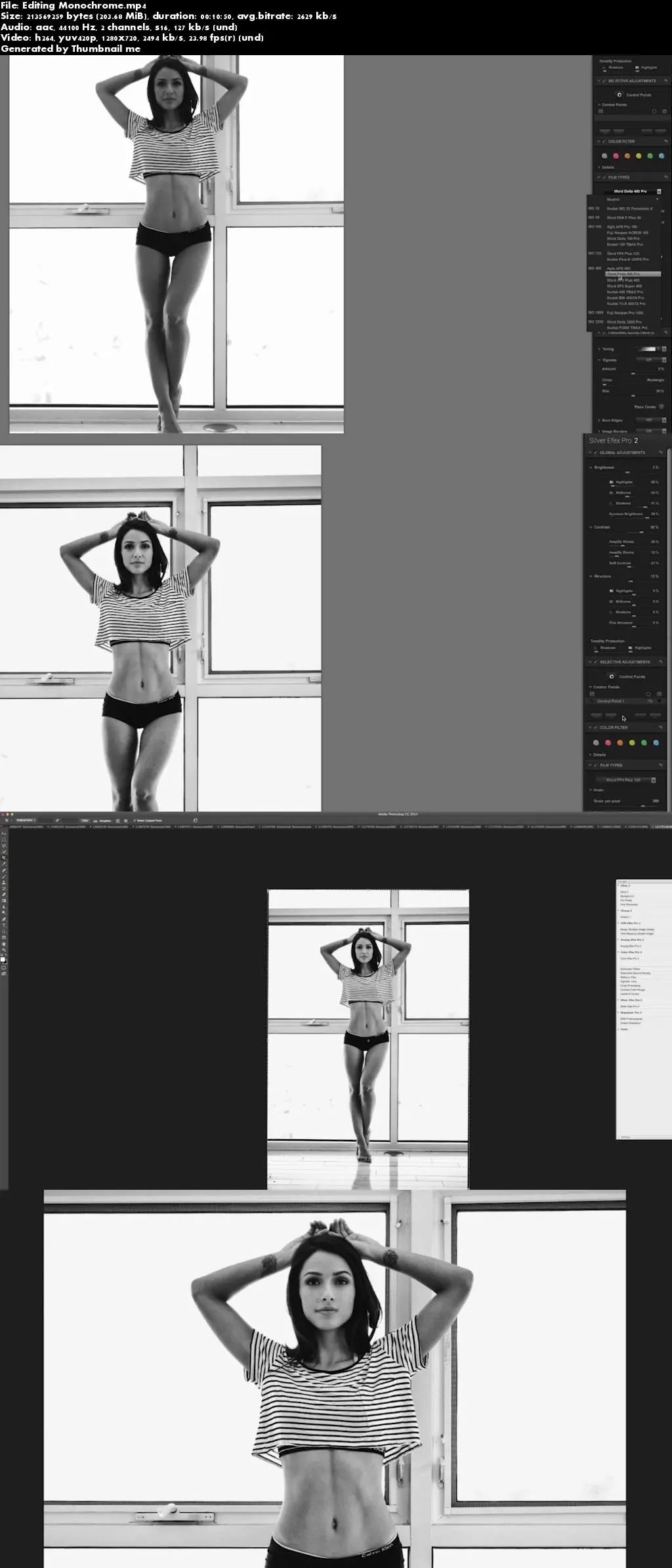Toggle Color Filter checkmark in open film-list panel
The image size is (672, 1568).
click(604, 141)
